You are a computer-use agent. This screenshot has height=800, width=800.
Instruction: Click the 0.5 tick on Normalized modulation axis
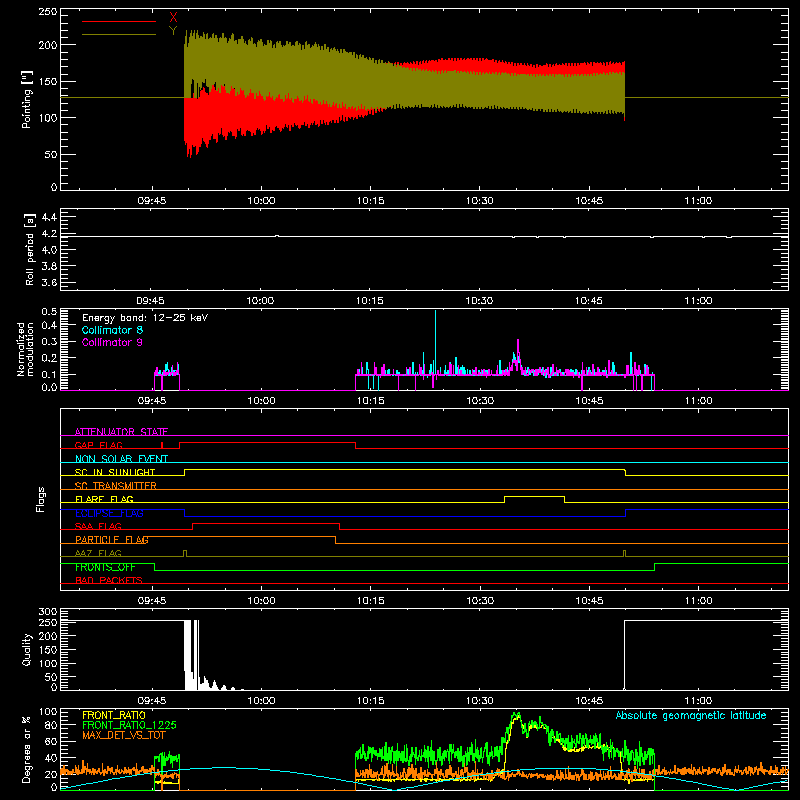(x=49, y=312)
